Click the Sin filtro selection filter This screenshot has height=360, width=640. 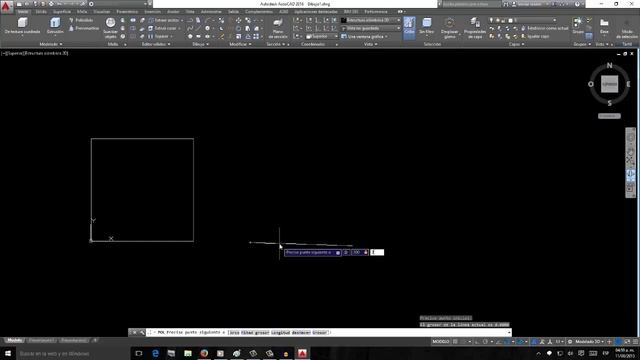(427, 27)
